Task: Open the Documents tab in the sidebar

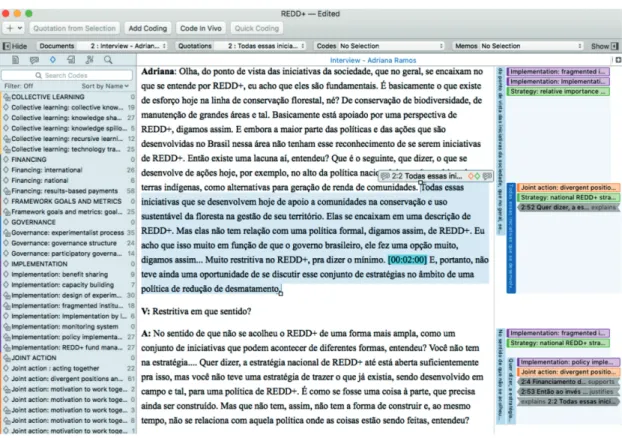Action: pyautogui.click(x=15, y=60)
